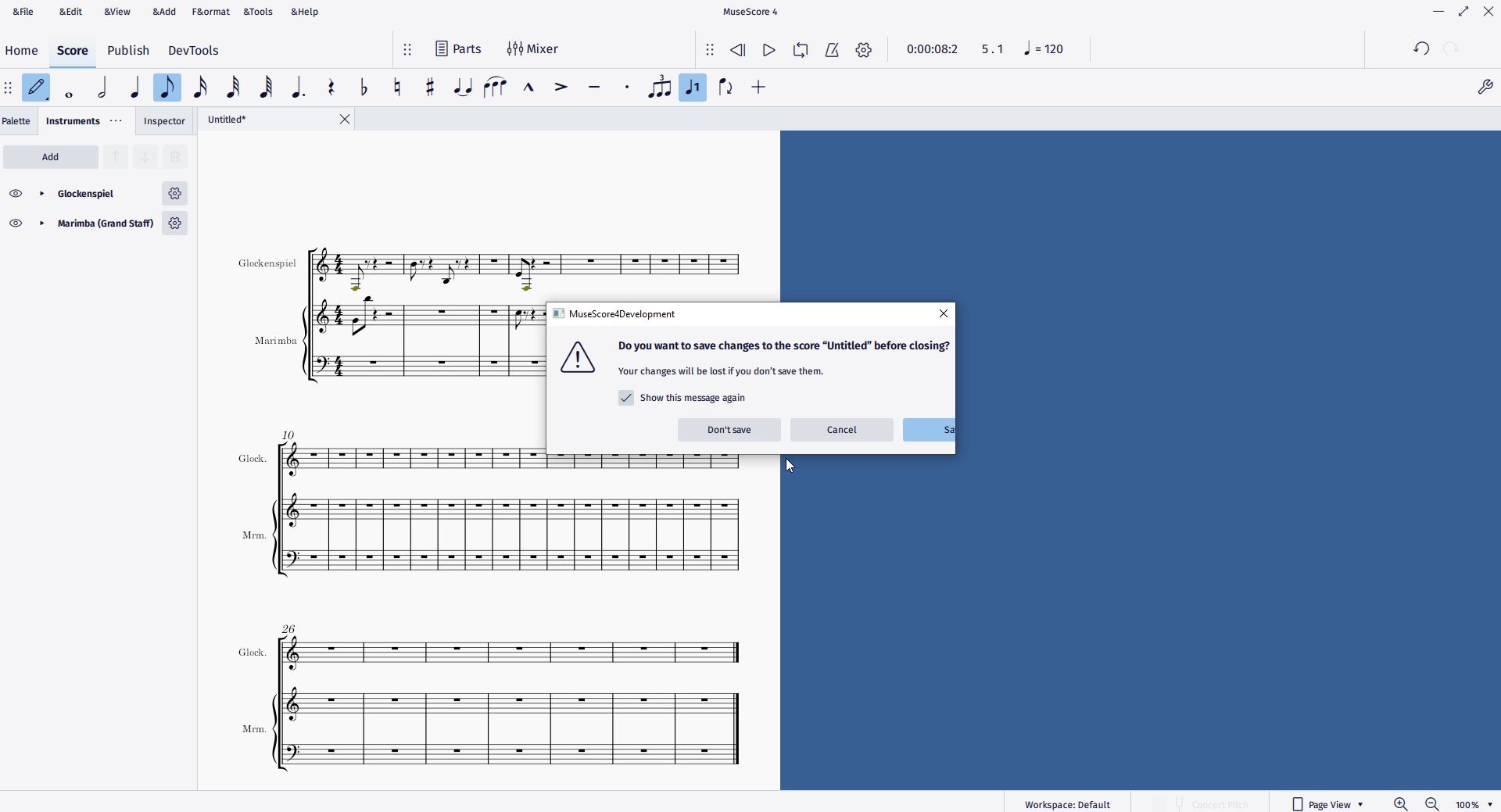Close the Untitled score tab

344,120
